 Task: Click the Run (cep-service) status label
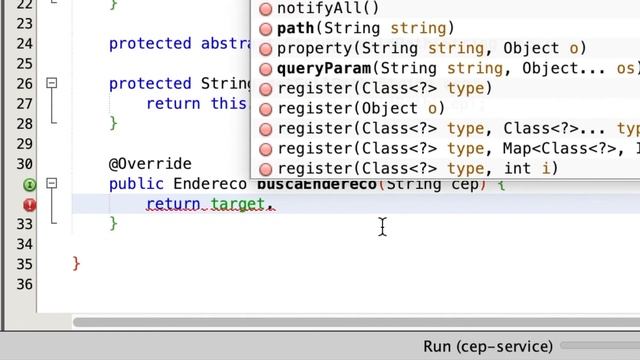[488, 347]
